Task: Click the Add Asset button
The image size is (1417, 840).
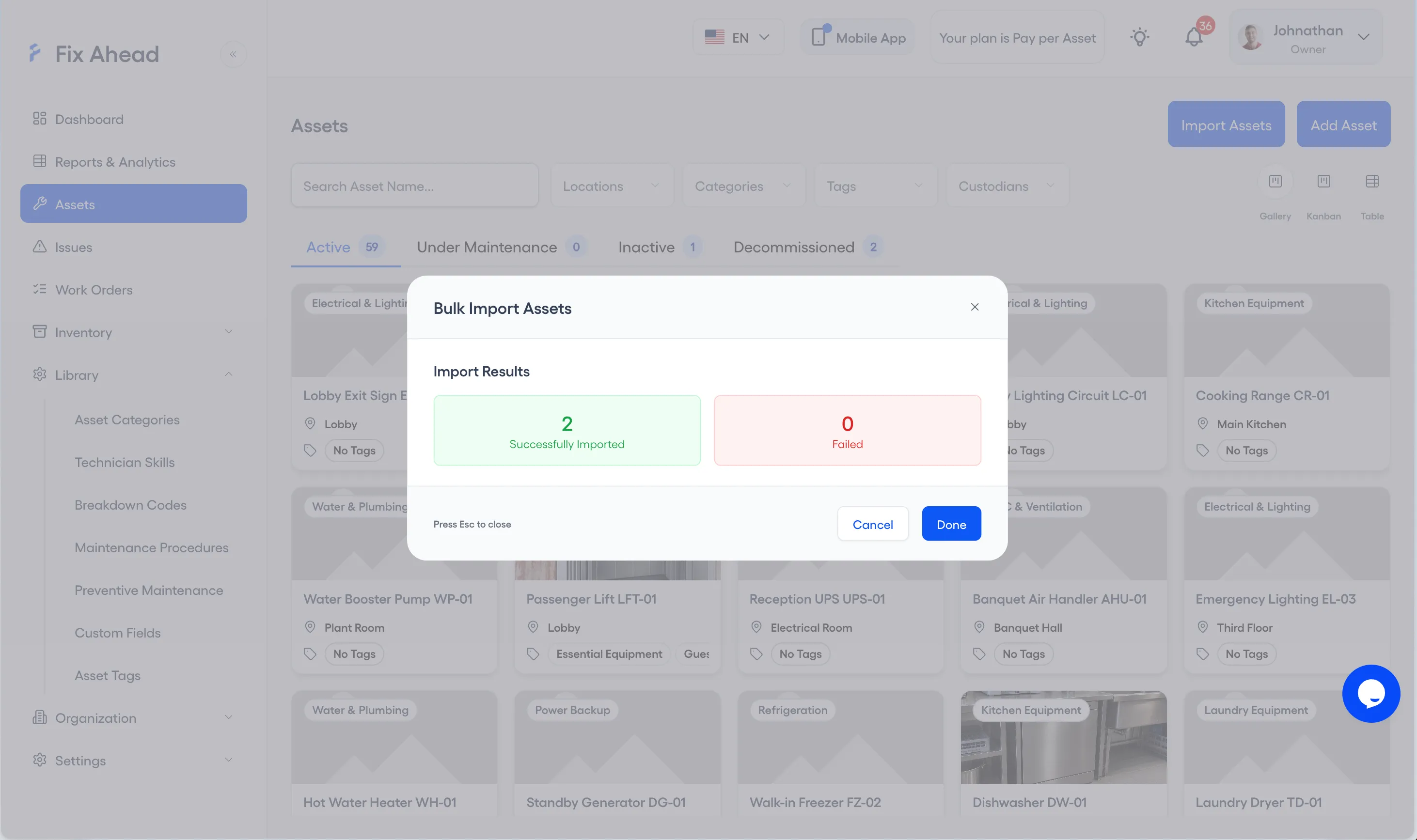Action: pos(1343,124)
